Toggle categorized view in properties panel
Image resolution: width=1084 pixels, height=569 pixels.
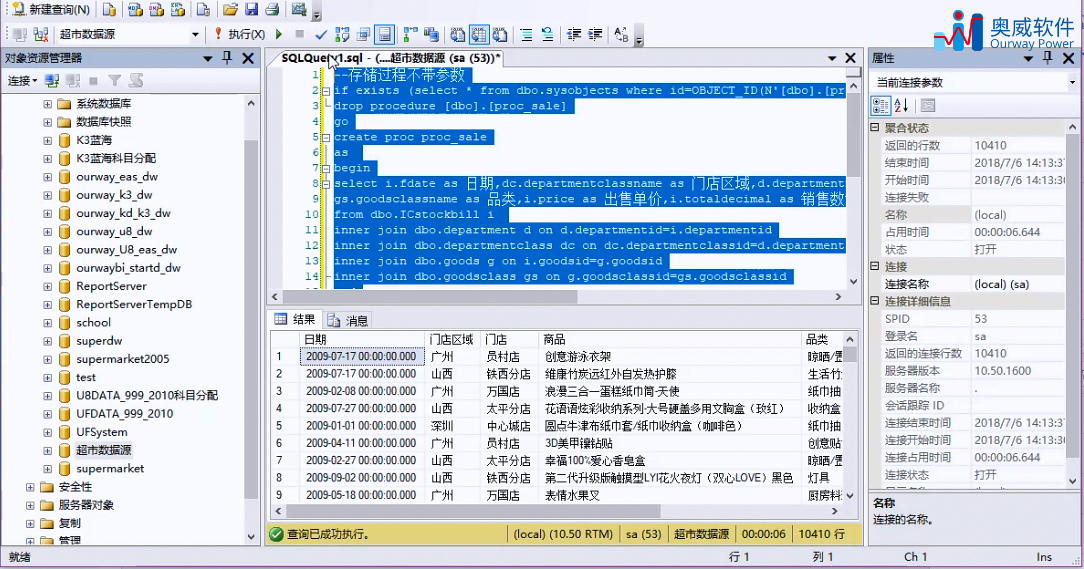tap(881, 106)
